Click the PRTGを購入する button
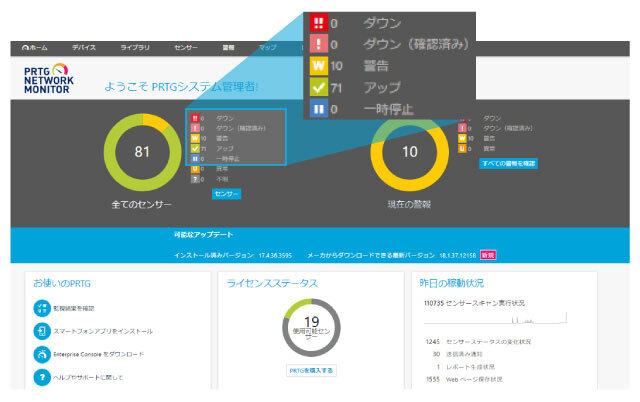Viewport: 640px width, 402px height. click(311, 370)
